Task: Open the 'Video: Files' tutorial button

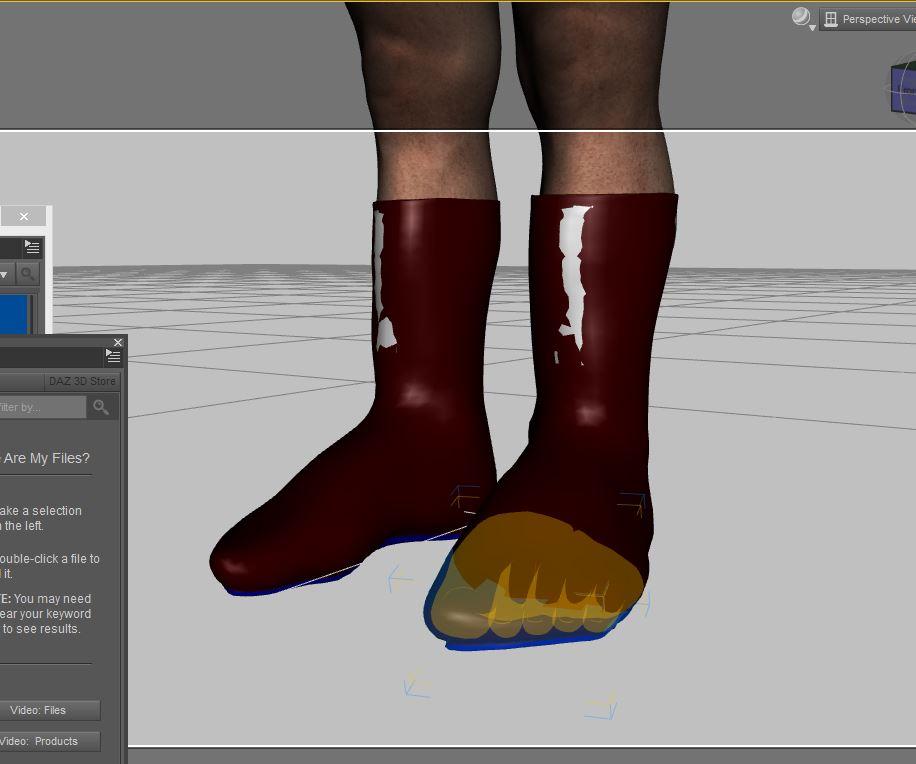Action: tap(49, 710)
